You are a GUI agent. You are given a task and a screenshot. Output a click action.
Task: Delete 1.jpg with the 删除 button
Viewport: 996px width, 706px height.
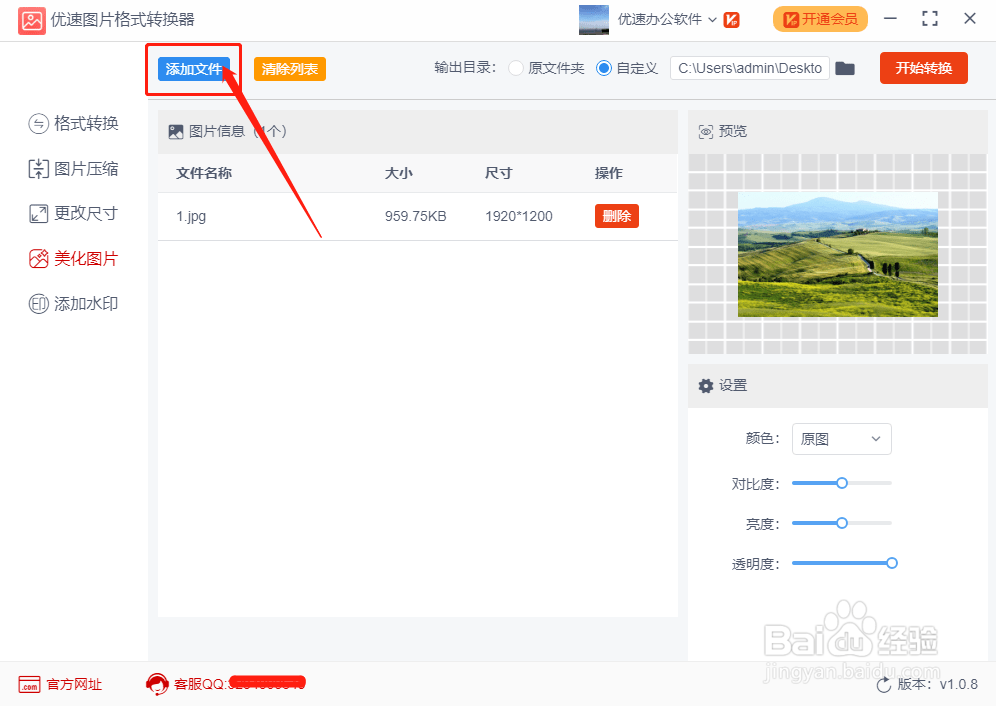point(617,216)
